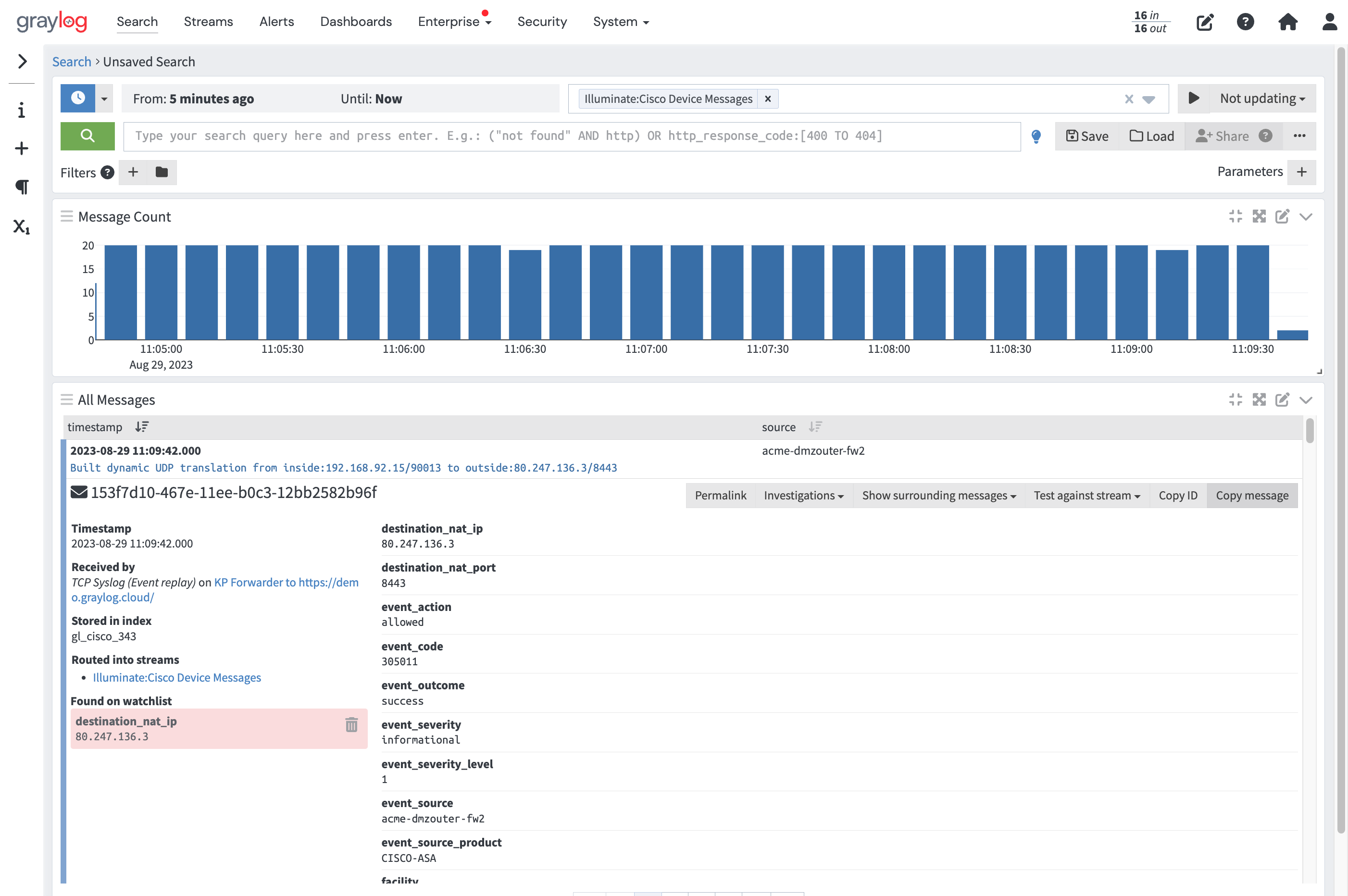Click the query lightbulb help icon
Image resolution: width=1348 pixels, height=896 pixels.
coord(1036,136)
